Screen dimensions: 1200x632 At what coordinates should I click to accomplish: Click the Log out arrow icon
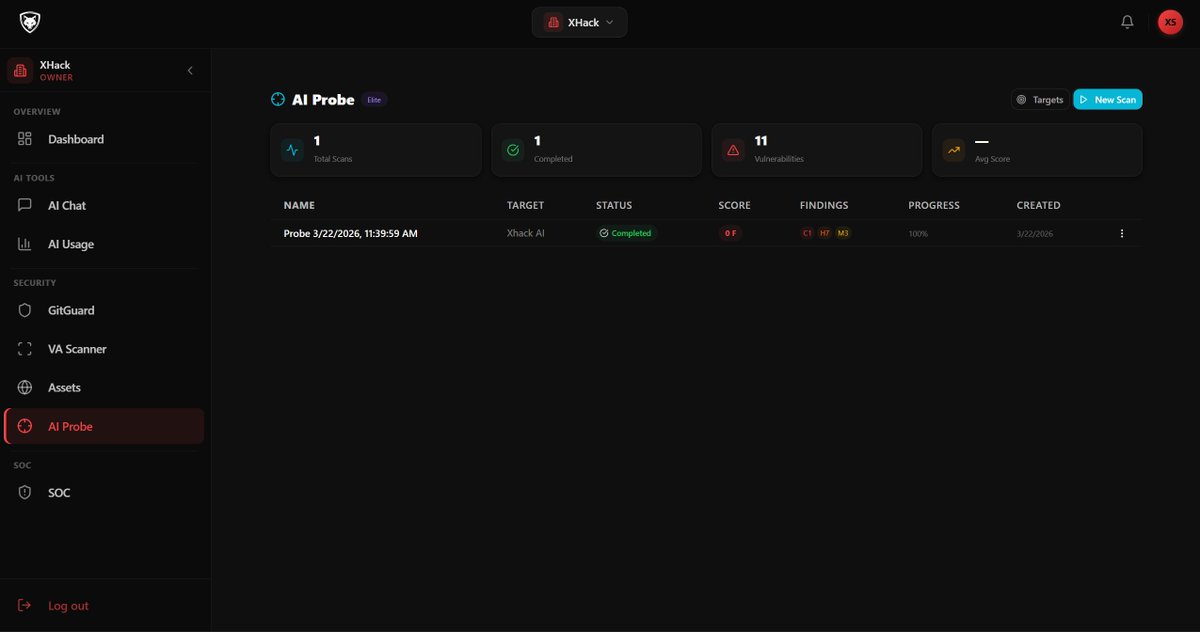(25, 606)
